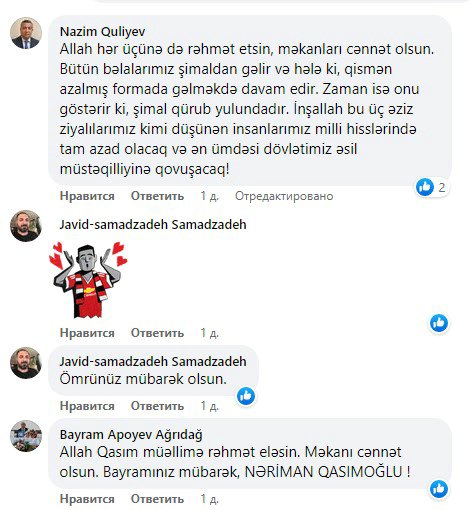Like the sticker comment via Нравится
This screenshot has height=510, width=476.
click(x=87, y=333)
